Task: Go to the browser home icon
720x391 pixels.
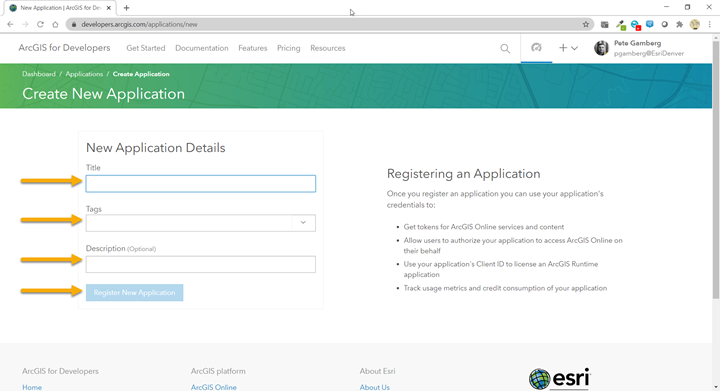Action: [x=55, y=24]
